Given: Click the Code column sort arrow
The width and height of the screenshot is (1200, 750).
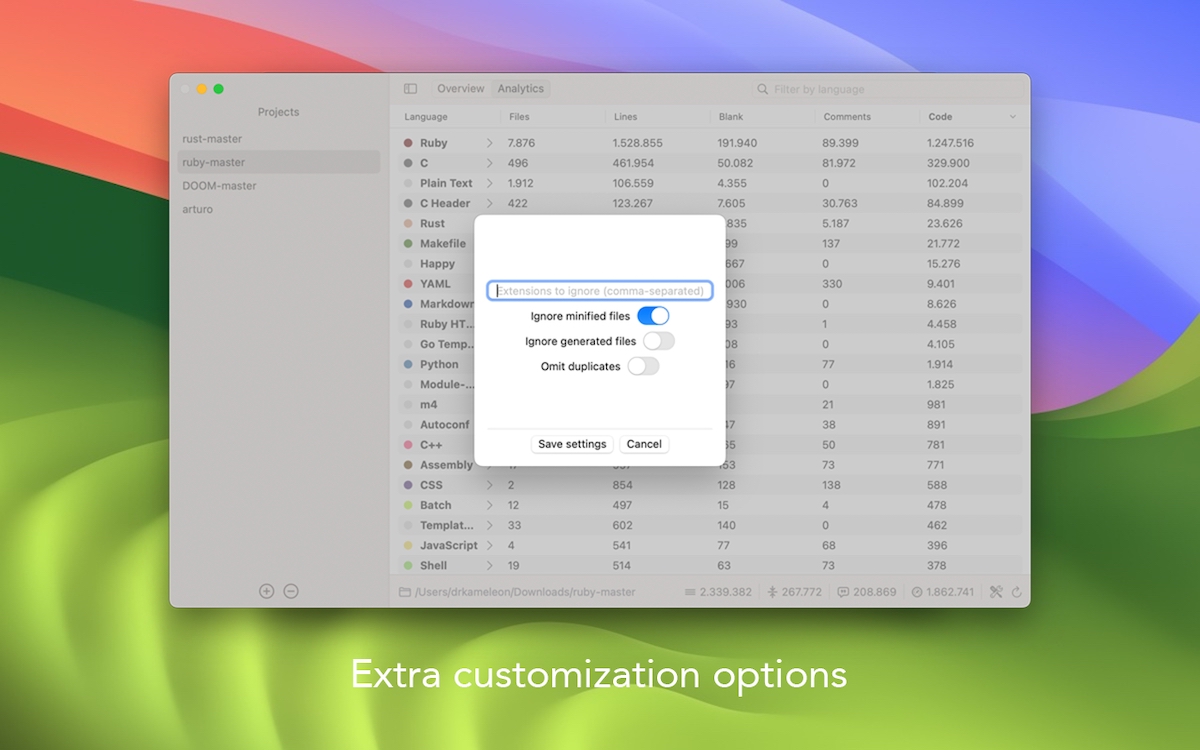Looking at the screenshot, I should 1012,117.
